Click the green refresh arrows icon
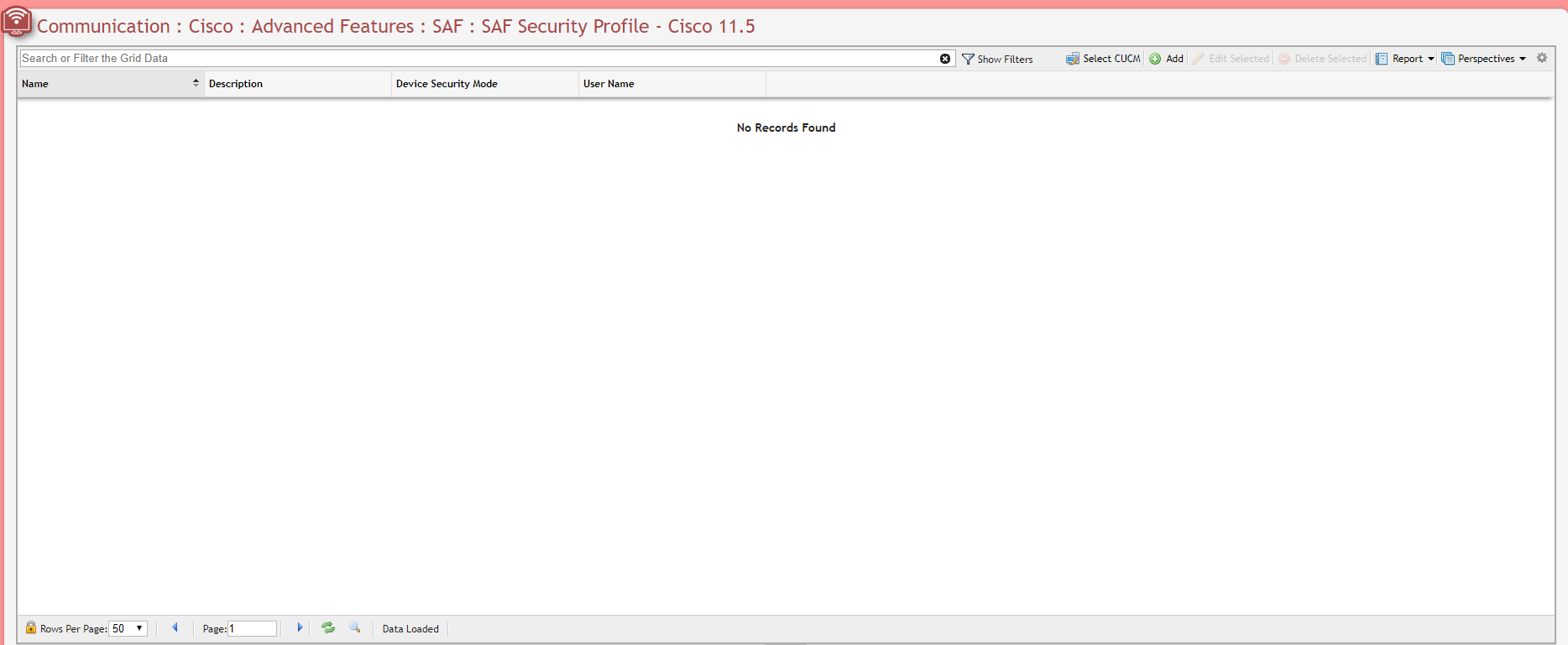Screen dimensions: 1568x645 click(328, 627)
